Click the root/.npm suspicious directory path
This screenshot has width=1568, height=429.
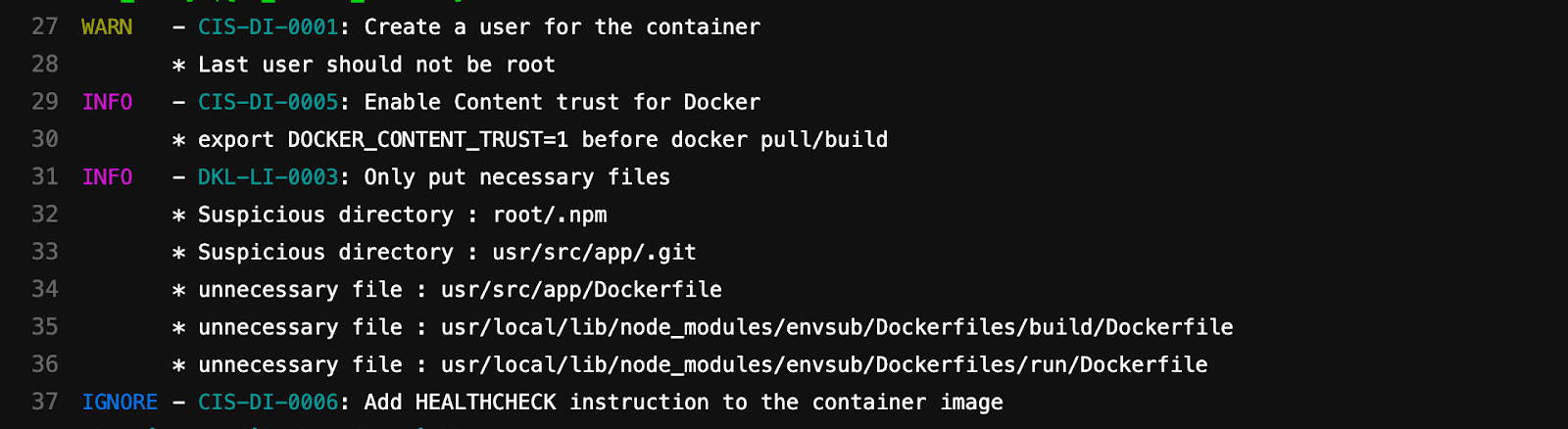(550, 214)
